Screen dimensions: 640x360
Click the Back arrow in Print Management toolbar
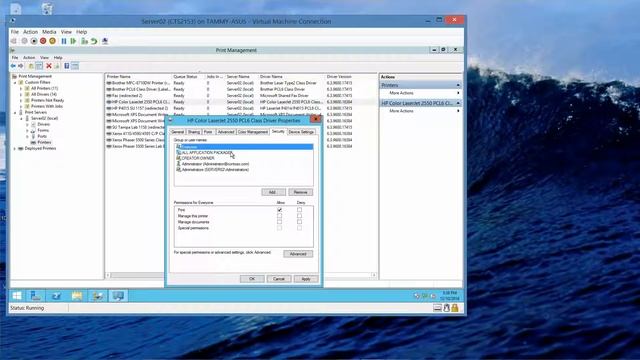pyautogui.click(x=13, y=66)
